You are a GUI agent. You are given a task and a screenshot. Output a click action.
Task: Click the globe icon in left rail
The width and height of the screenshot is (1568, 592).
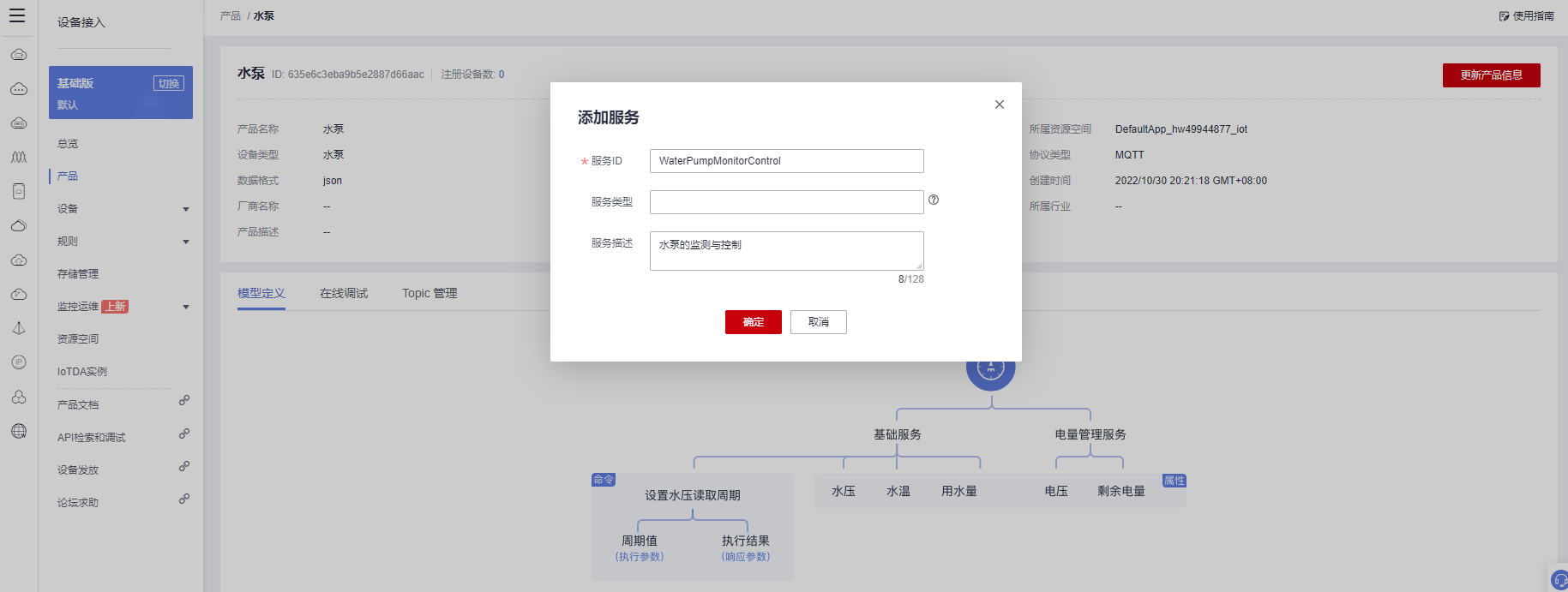pos(19,431)
